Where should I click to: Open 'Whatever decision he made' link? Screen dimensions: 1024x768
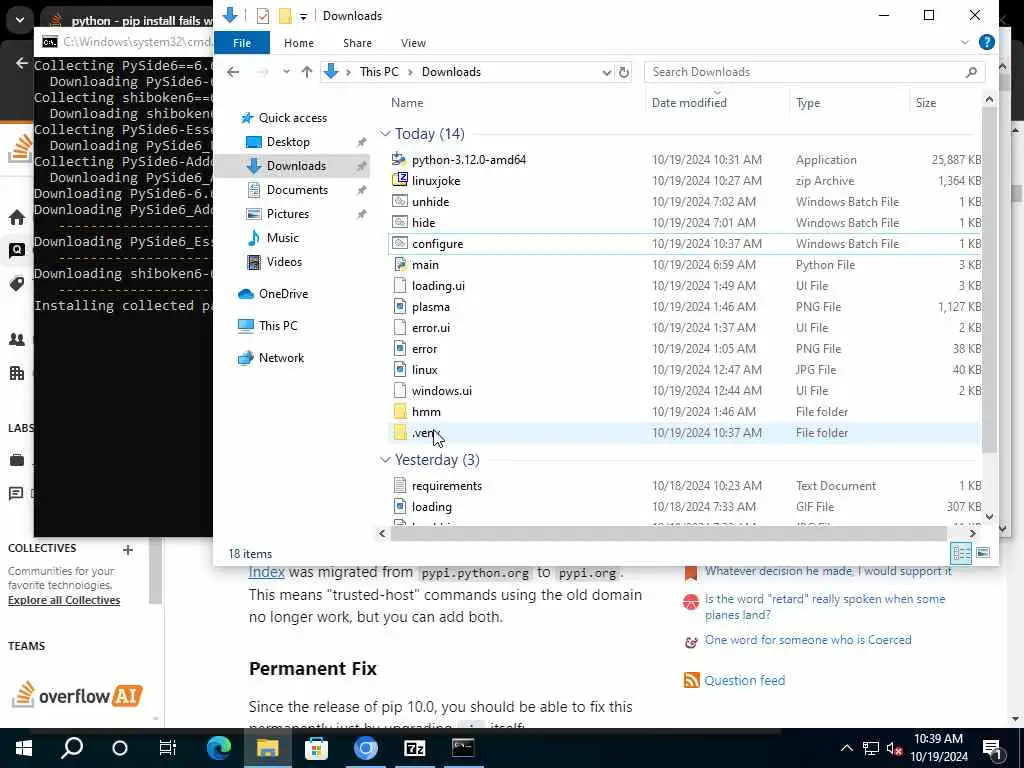pyautogui.click(x=827, y=570)
